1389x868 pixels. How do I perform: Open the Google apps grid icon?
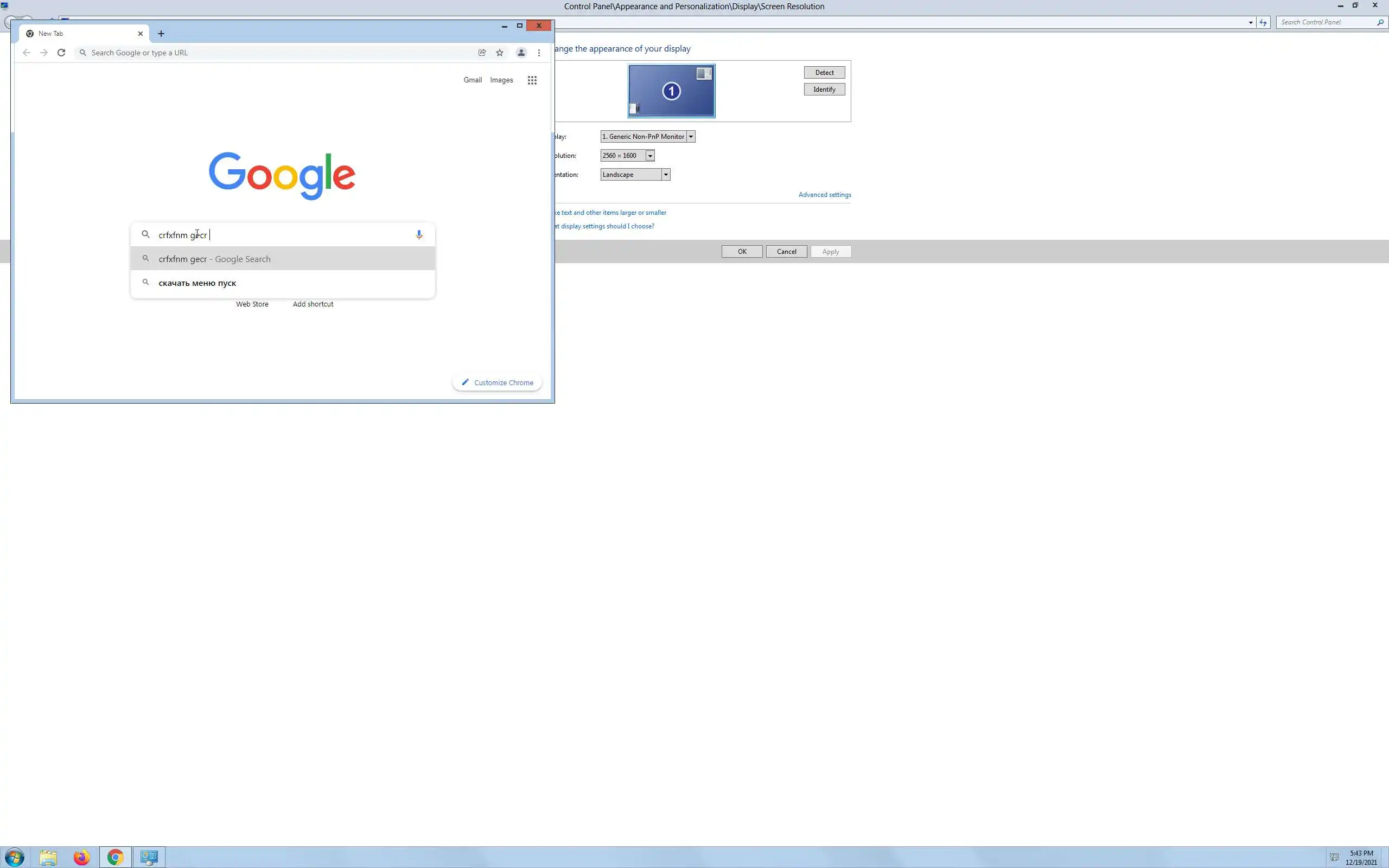tap(532, 80)
